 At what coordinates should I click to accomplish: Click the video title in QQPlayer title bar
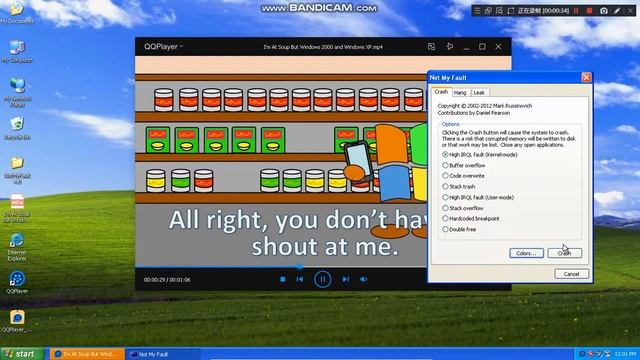[323, 47]
